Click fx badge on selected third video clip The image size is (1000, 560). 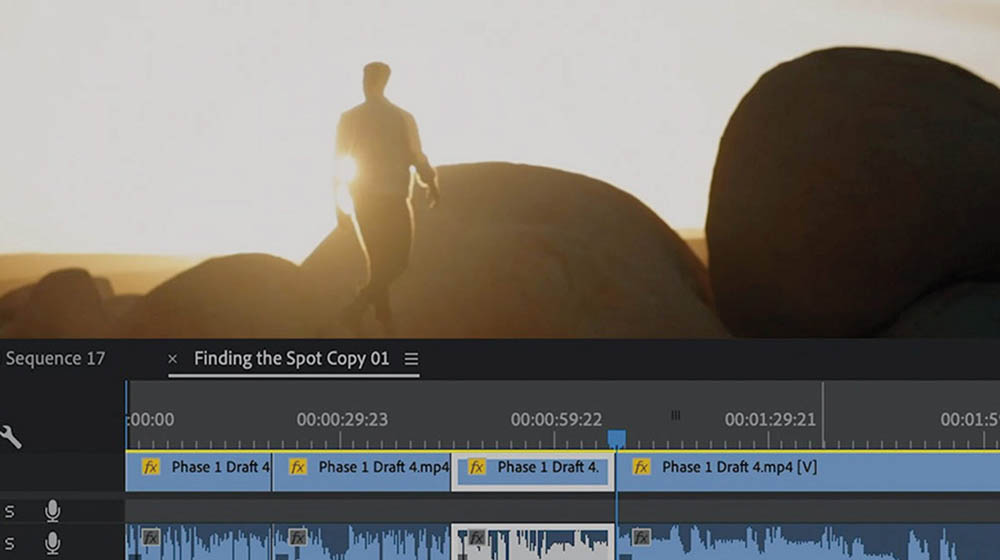(476, 467)
